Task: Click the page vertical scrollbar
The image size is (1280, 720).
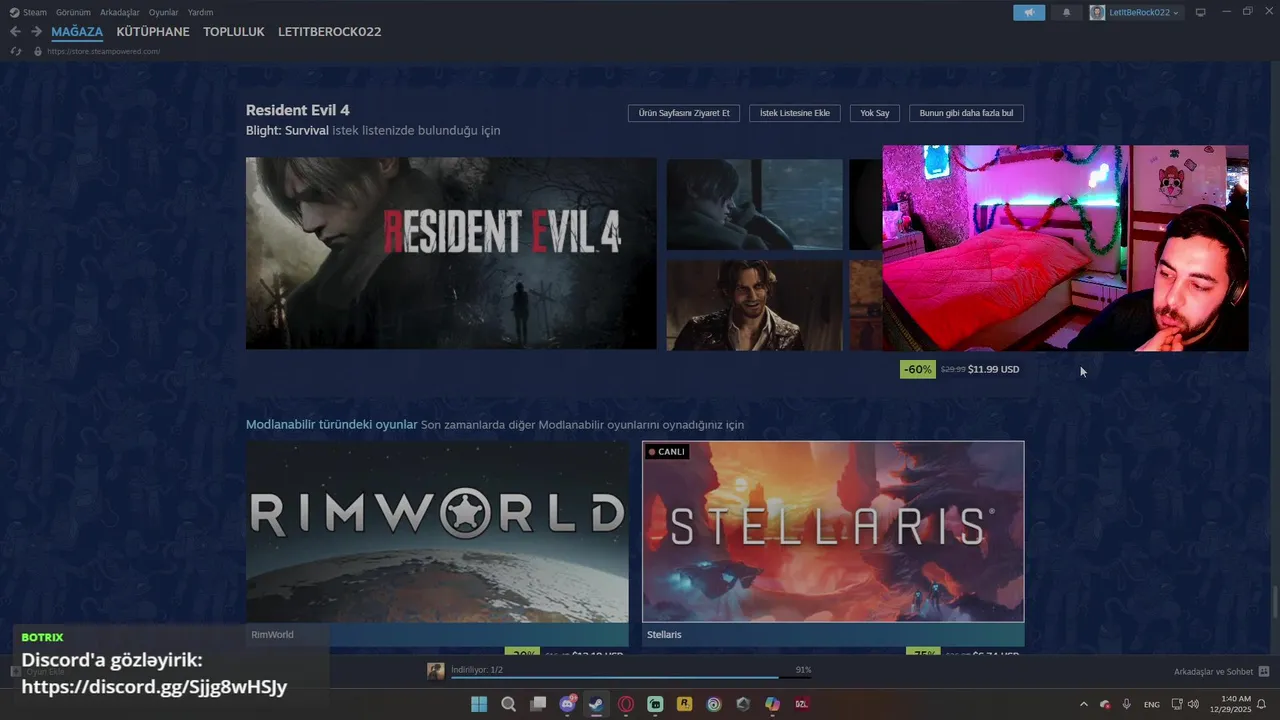Action: click(1275, 604)
